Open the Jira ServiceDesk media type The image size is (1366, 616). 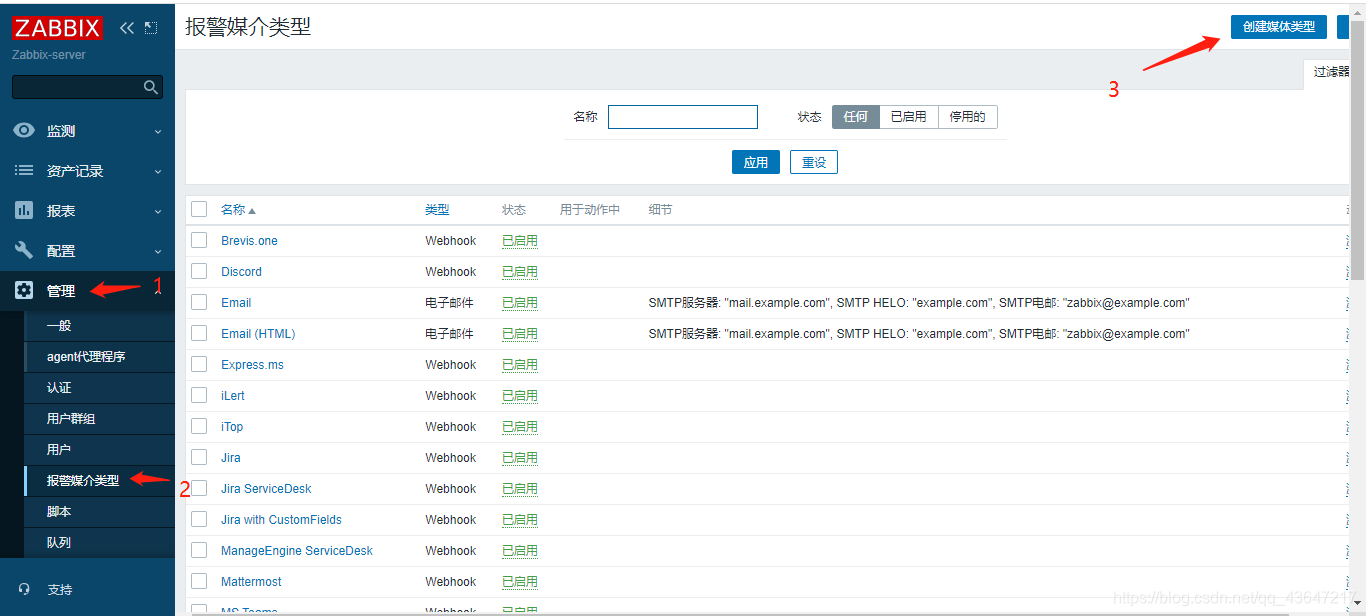266,489
